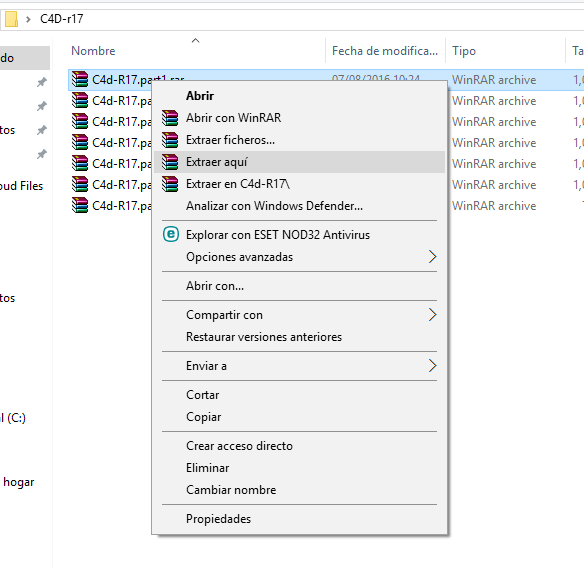This screenshot has width=584, height=569.
Task: Choose Restaurar versiones anteriores
Action: (x=299, y=337)
